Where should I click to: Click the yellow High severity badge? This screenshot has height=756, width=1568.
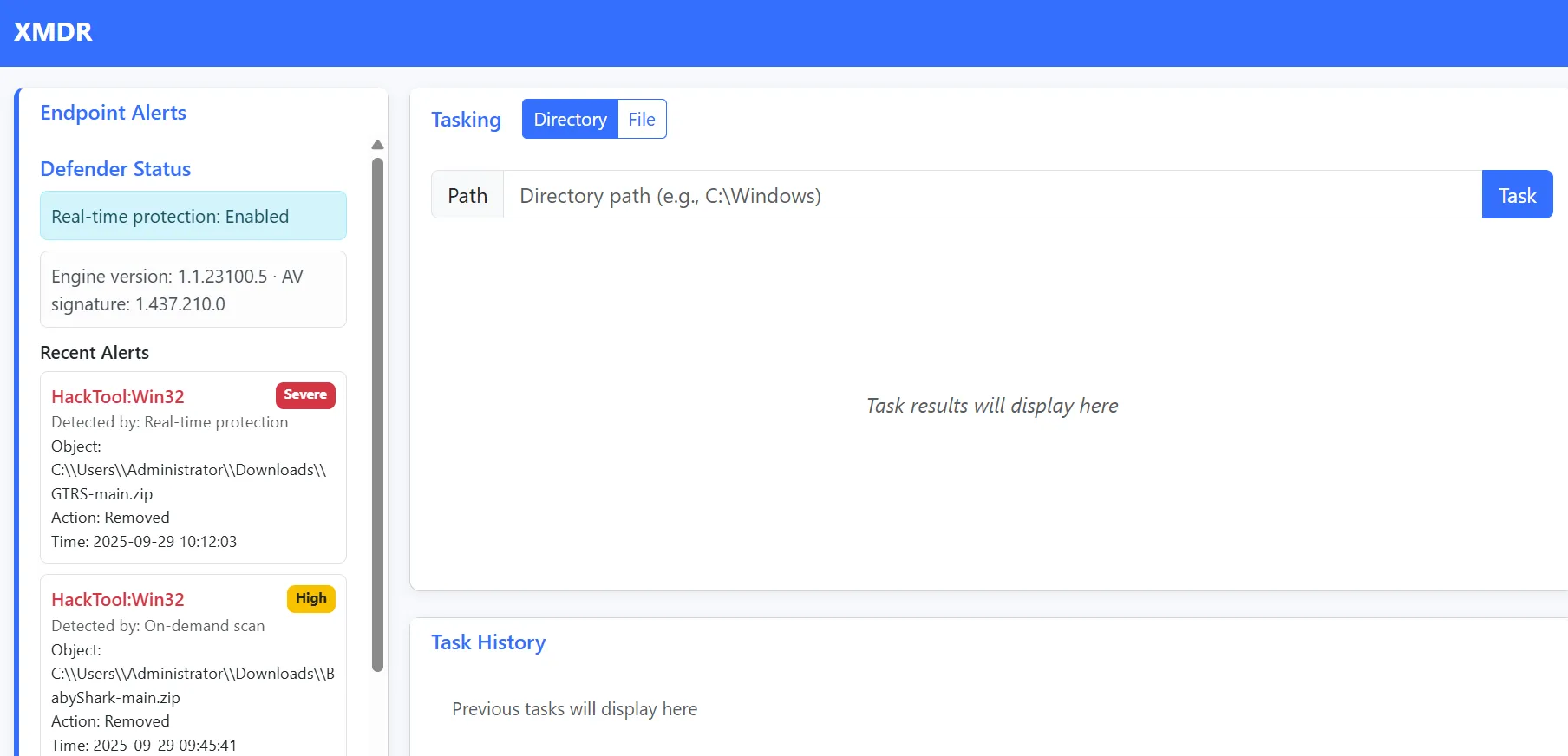[x=310, y=599]
